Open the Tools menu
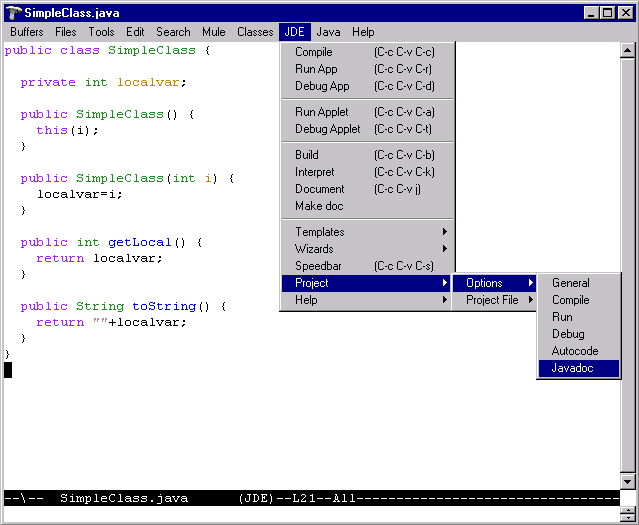The width and height of the screenshot is (639, 525). pos(101,32)
